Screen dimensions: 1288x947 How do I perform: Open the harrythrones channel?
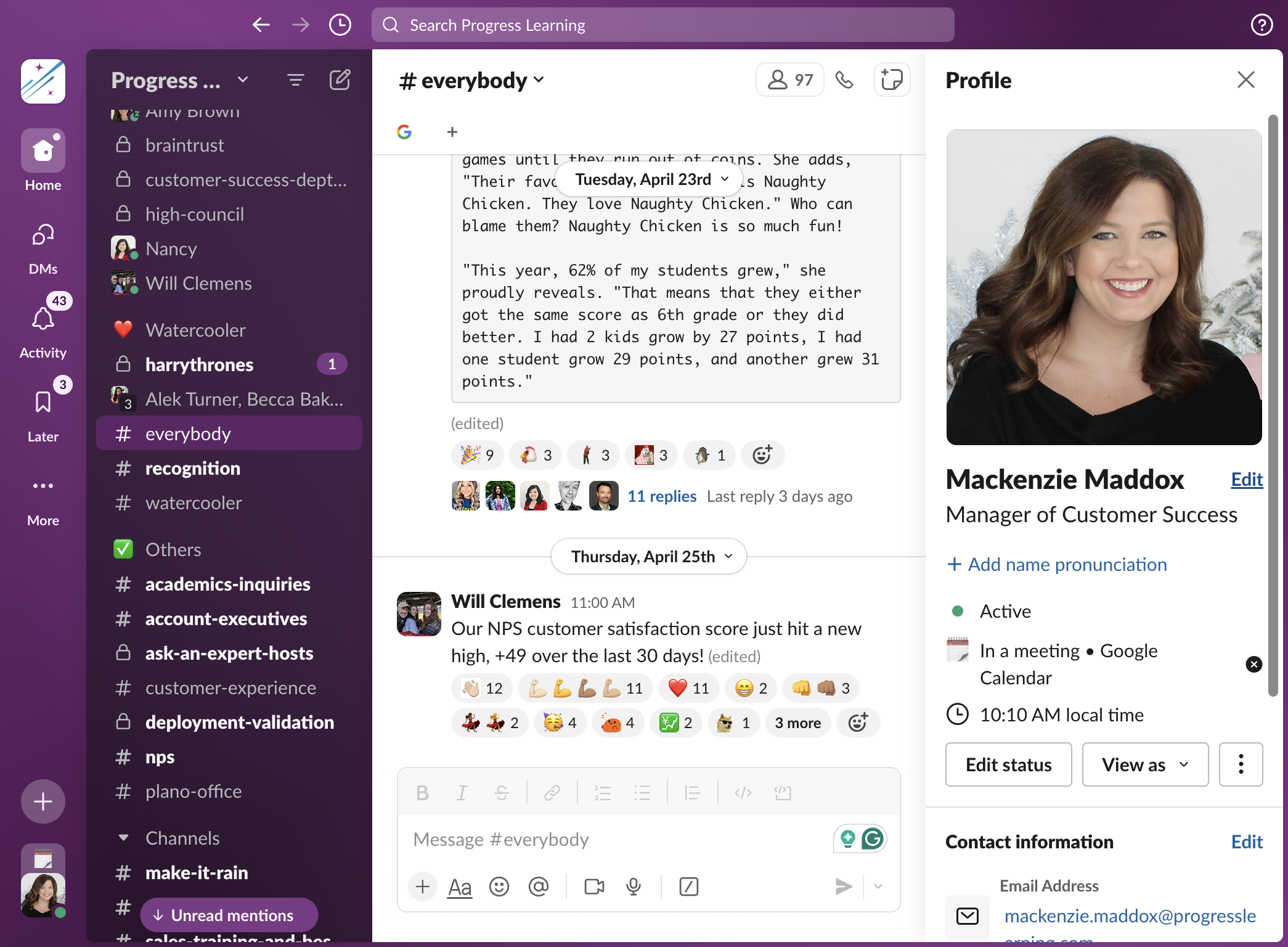coord(229,364)
